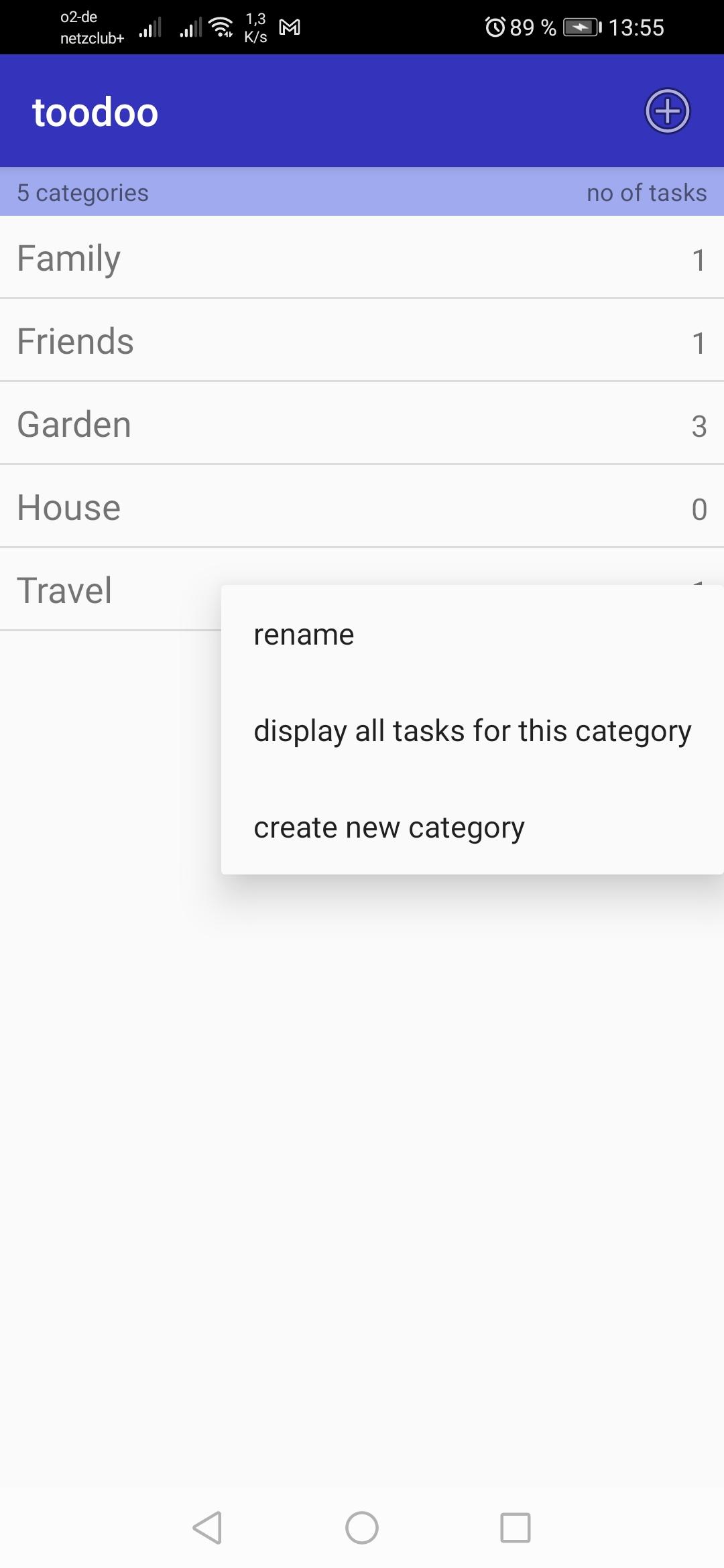724x1568 pixels.
Task: Tap the 5 categories header label
Action: 83,192
